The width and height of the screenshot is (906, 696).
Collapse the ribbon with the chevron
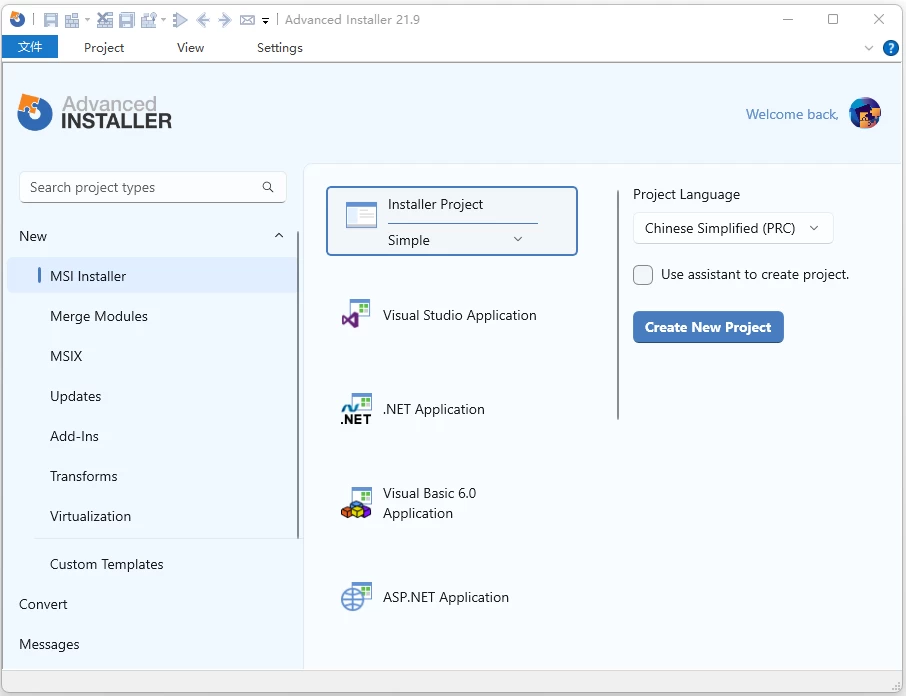click(x=868, y=48)
